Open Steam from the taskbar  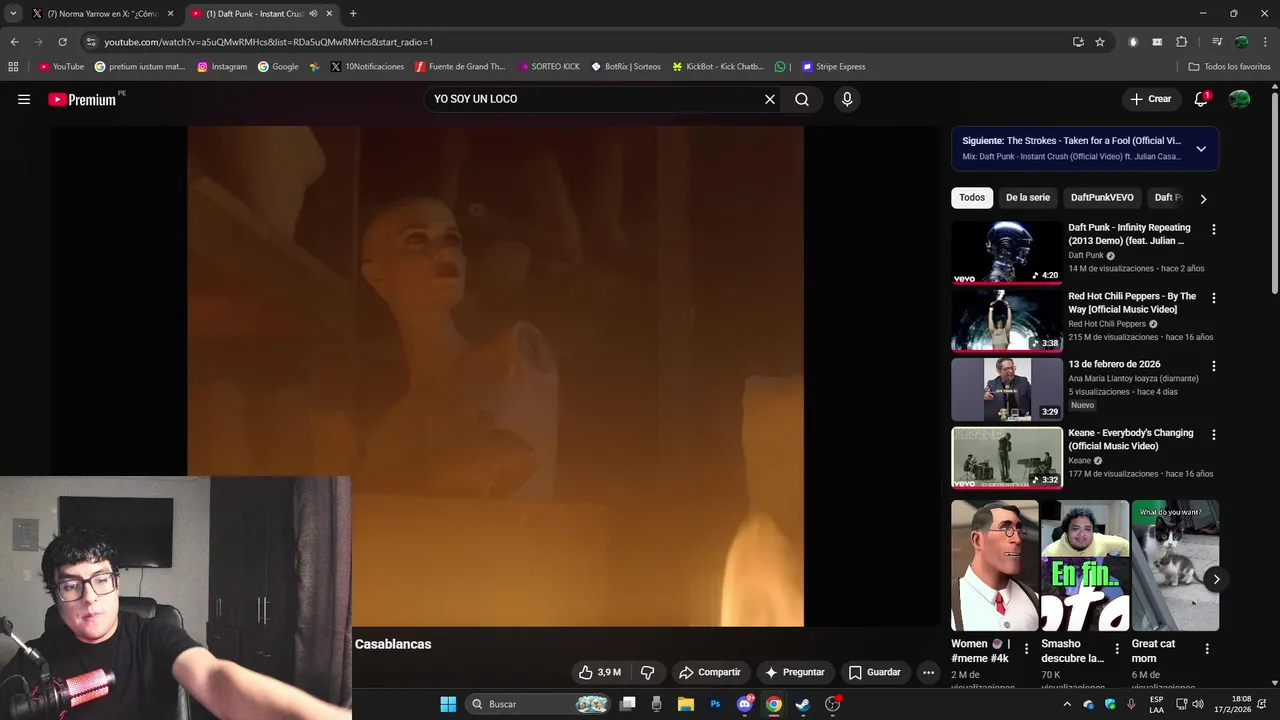point(802,704)
